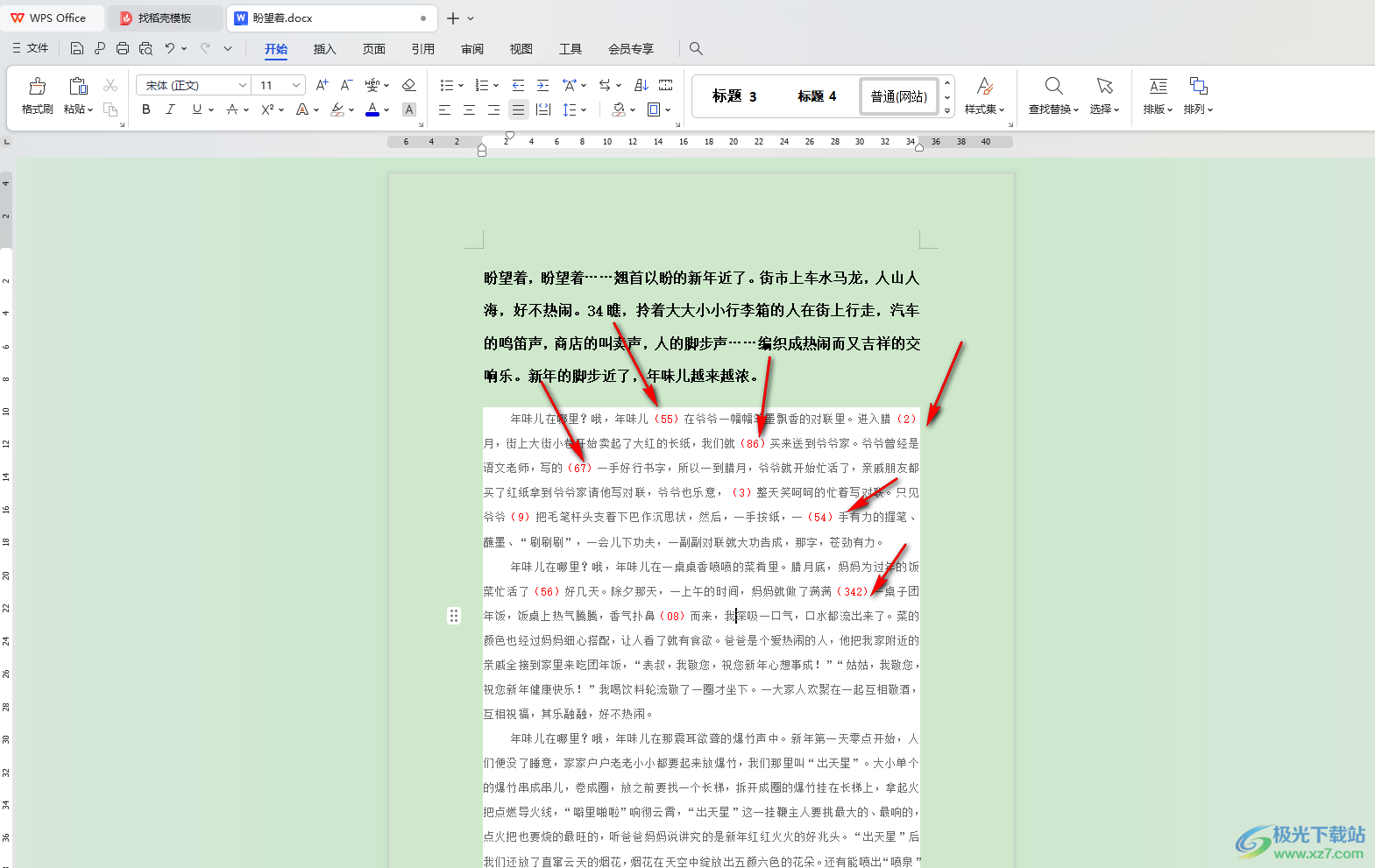Click the Paste (粘贴) clipboard icon

coord(78,86)
